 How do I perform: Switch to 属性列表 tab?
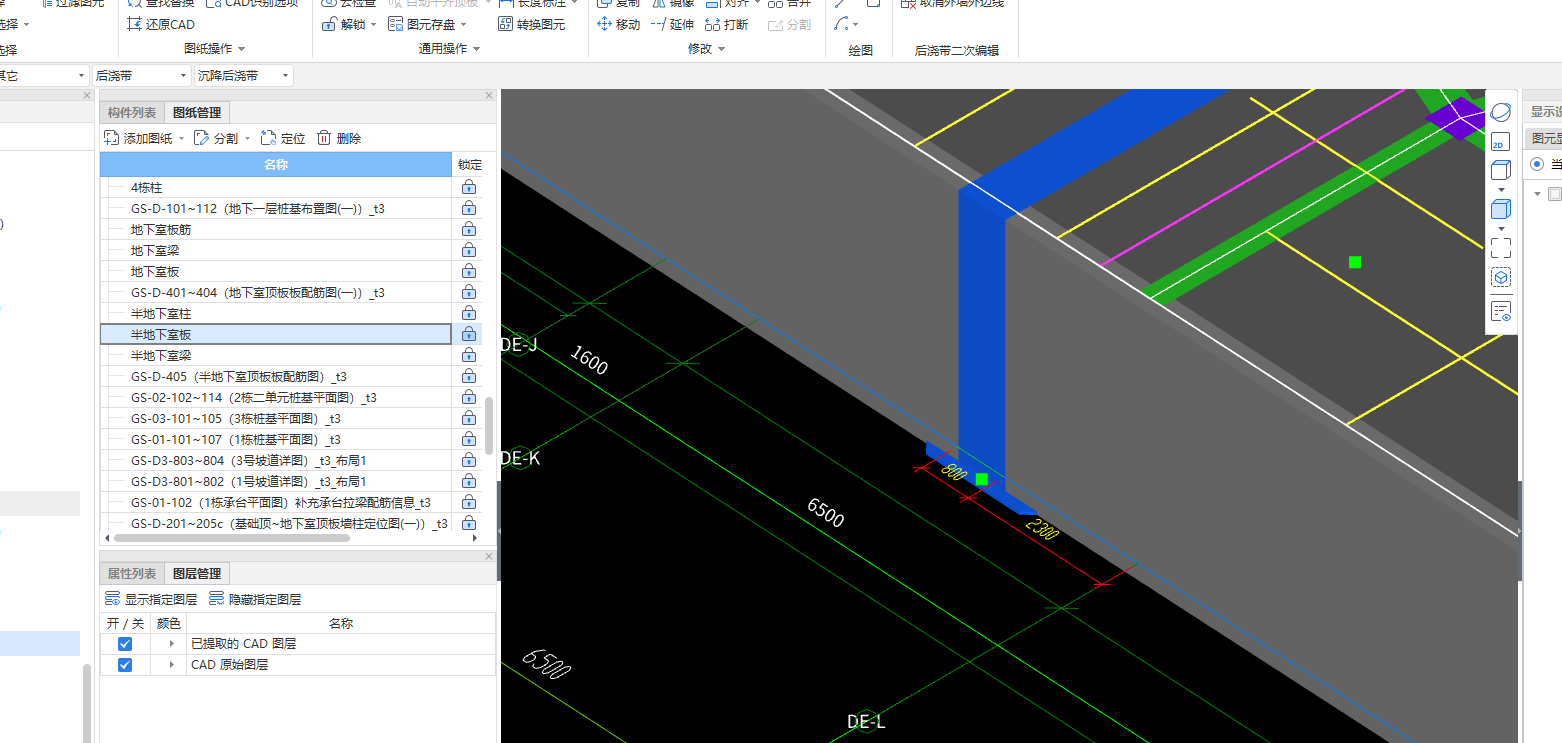click(132, 574)
